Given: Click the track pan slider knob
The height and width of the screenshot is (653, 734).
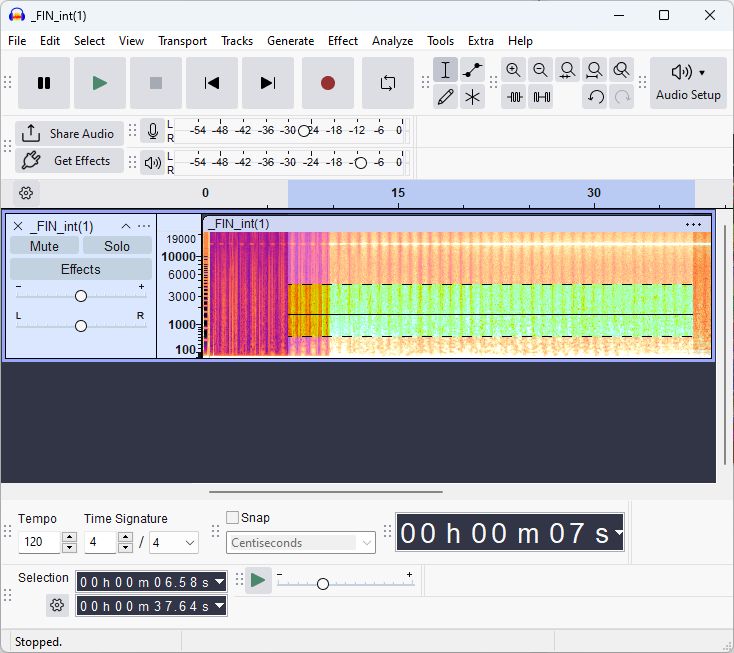Looking at the screenshot, I should click(x=81, y=326).
